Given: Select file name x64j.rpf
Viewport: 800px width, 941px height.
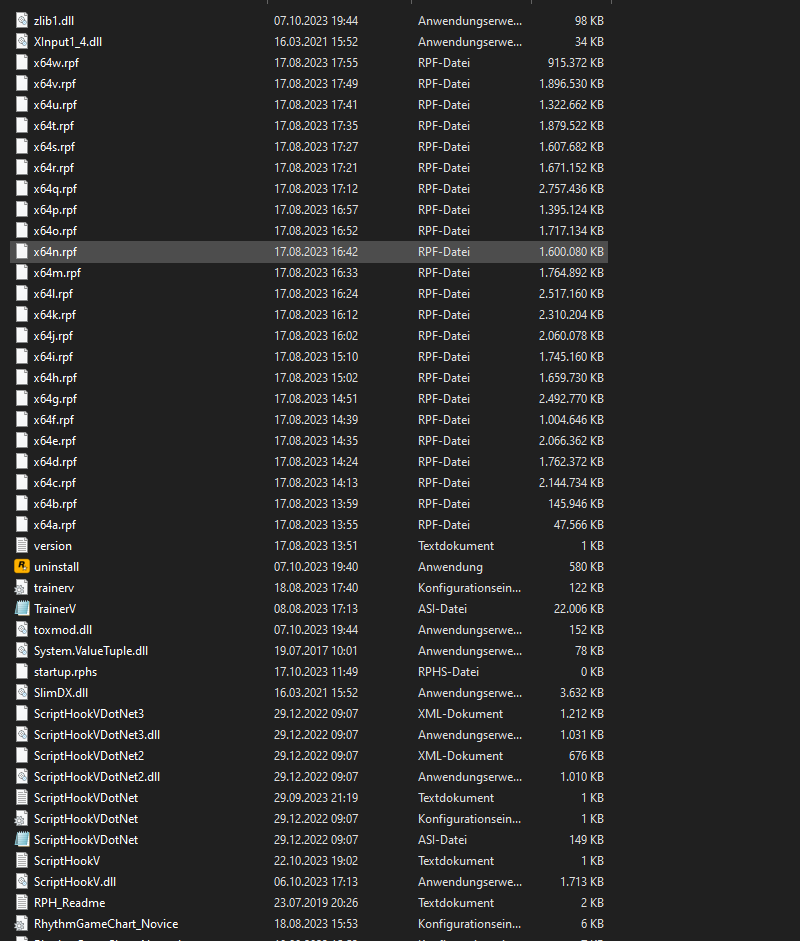Looking at the screenshot, I should click(x=53, y=335).
